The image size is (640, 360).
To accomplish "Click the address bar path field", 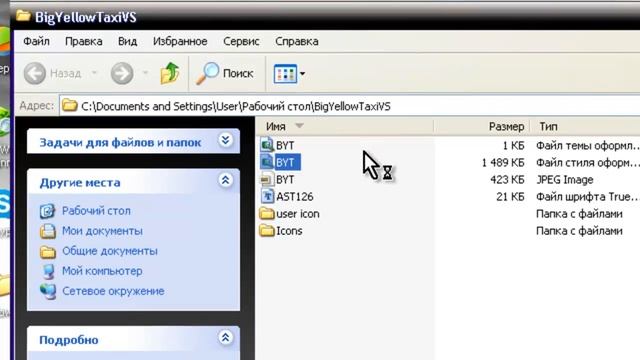I will (x=350, y=106).
